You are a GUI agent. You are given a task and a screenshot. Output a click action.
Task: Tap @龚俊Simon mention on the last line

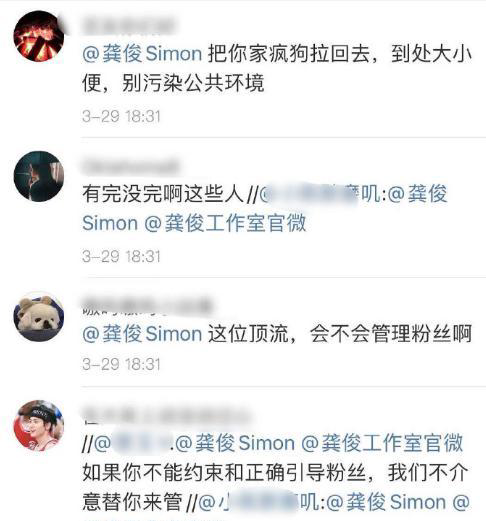pos(386,503)
